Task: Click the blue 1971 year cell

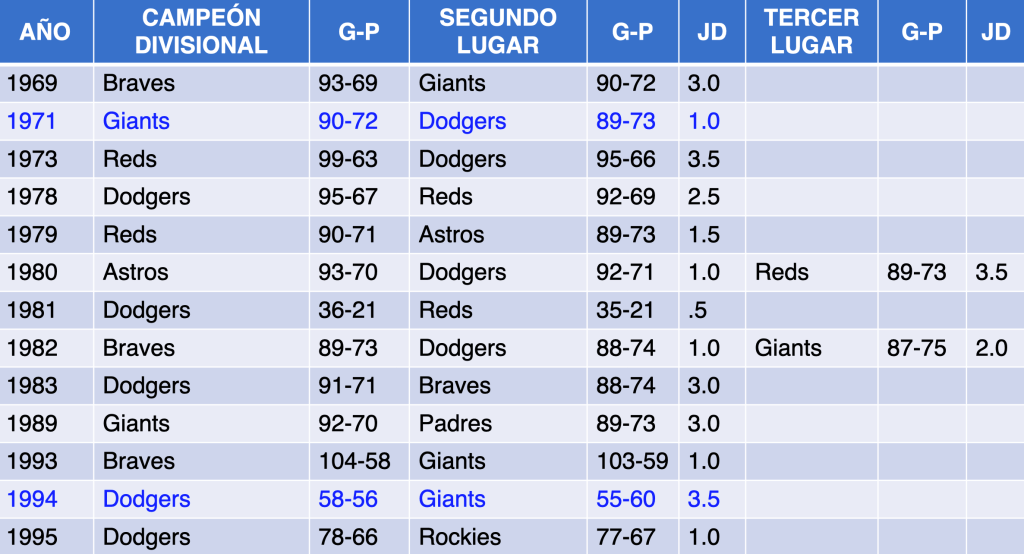Action: click(x=31, y=121)
